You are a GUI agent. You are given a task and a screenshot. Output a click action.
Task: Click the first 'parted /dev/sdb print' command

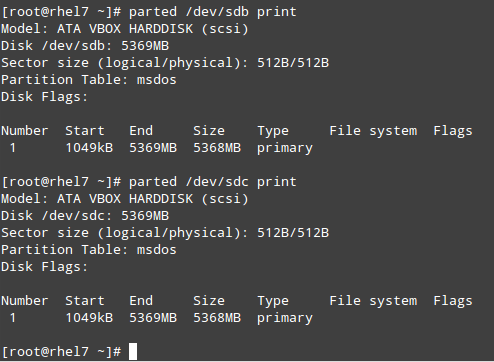click(x=213, y=12)
